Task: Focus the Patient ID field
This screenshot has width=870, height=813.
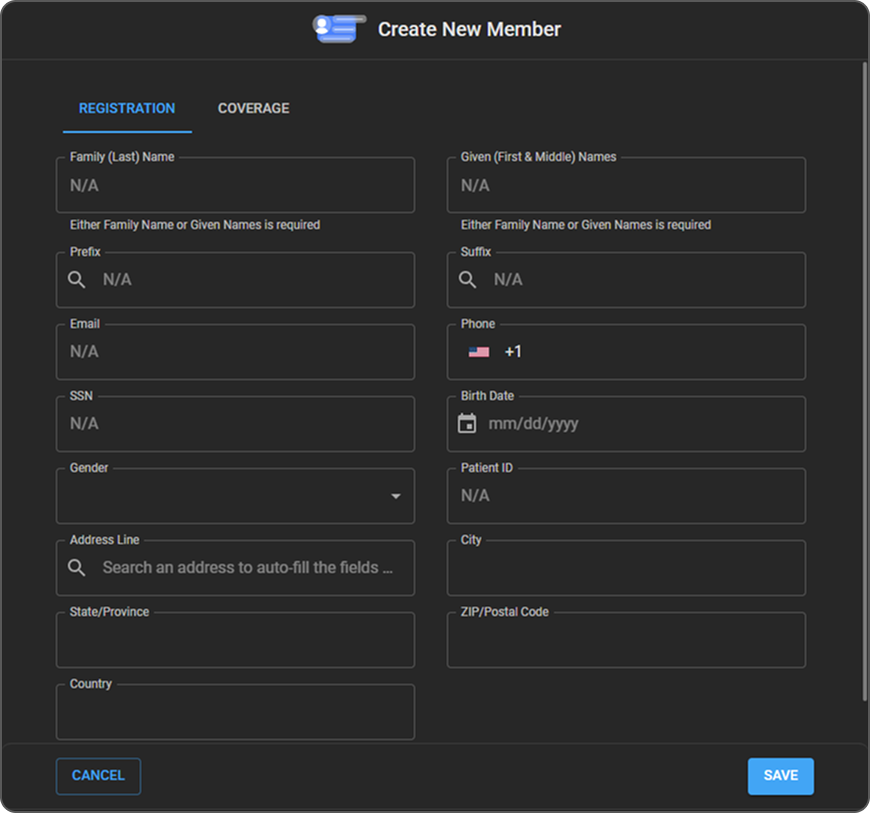Action: (626, 496)
